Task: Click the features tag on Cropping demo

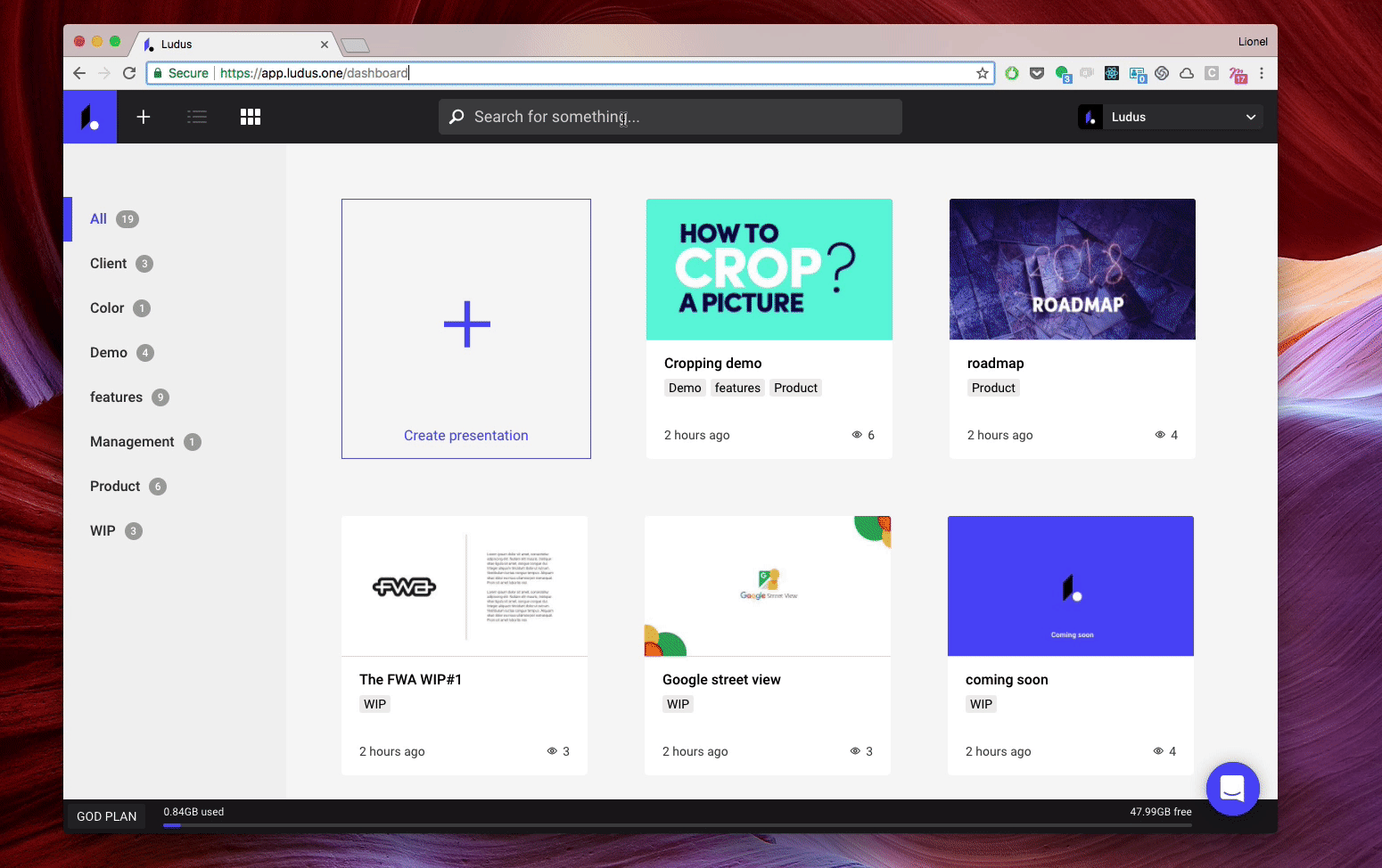Action: [737, 388]
